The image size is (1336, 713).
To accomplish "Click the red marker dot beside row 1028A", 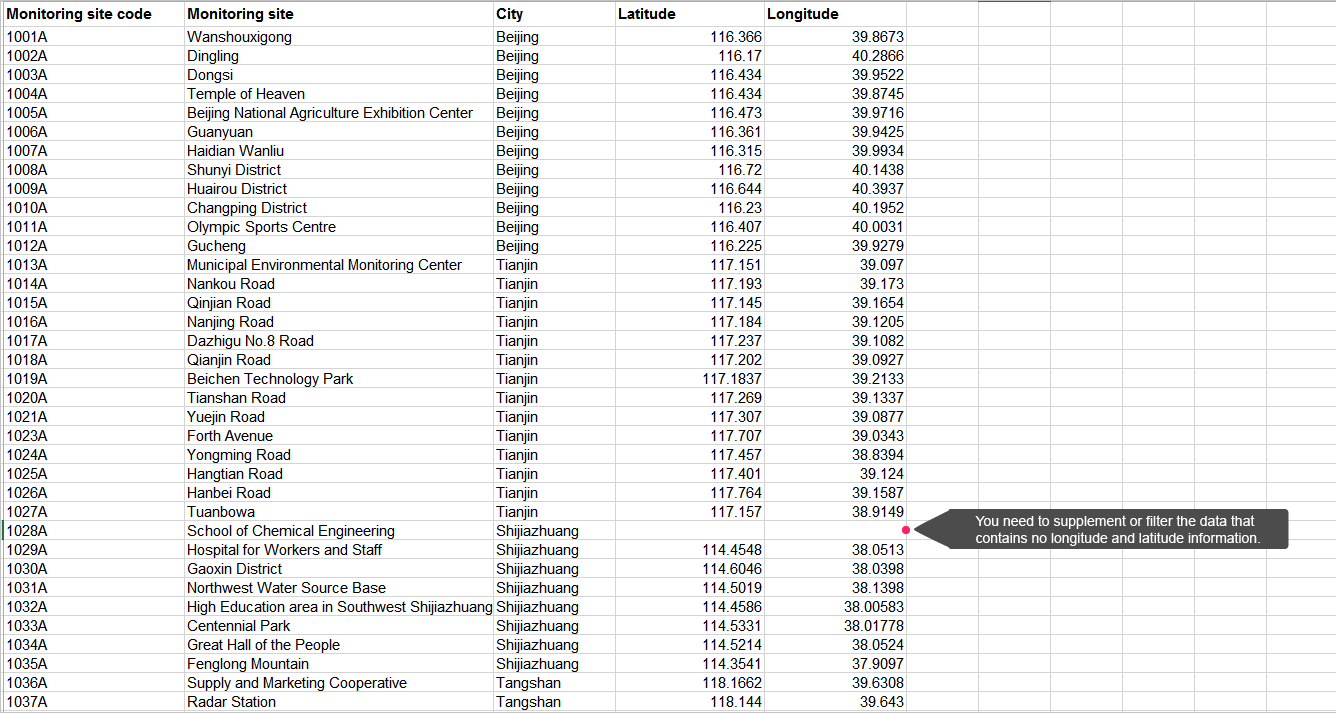I will 905,530.
